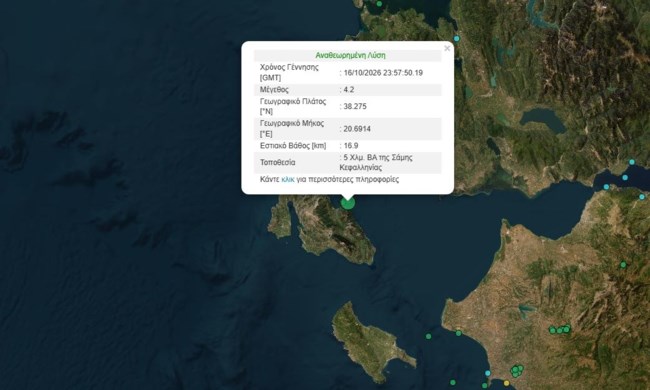The image size is (650, 390).
Task: Select the 'Τοποθεσία' label
Action: [278, 162]
